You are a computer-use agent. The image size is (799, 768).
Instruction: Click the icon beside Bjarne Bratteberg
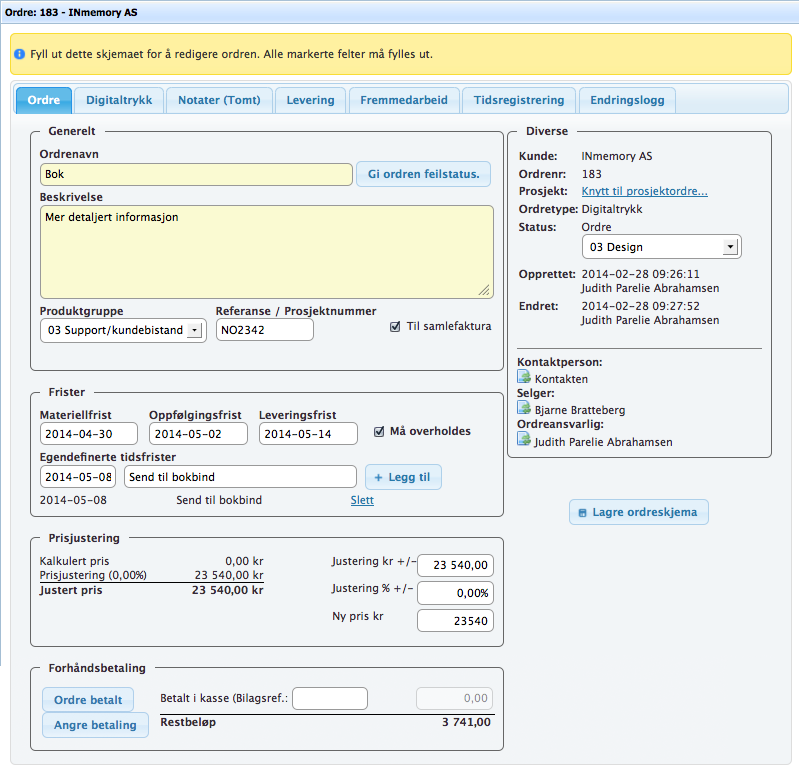pos(525,409)
